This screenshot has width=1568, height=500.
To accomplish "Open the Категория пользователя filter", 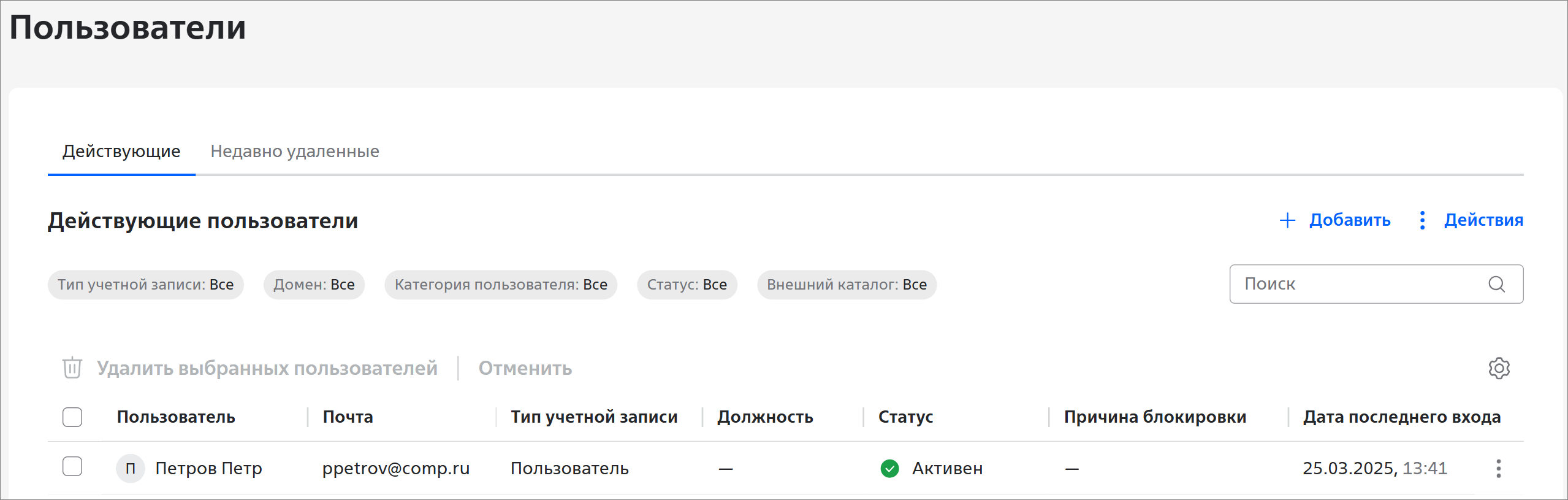I will tap(500, 285).
